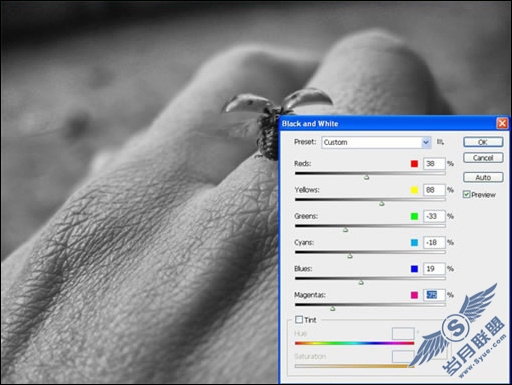
Task: Click the Reds: label
Action: 302,164
